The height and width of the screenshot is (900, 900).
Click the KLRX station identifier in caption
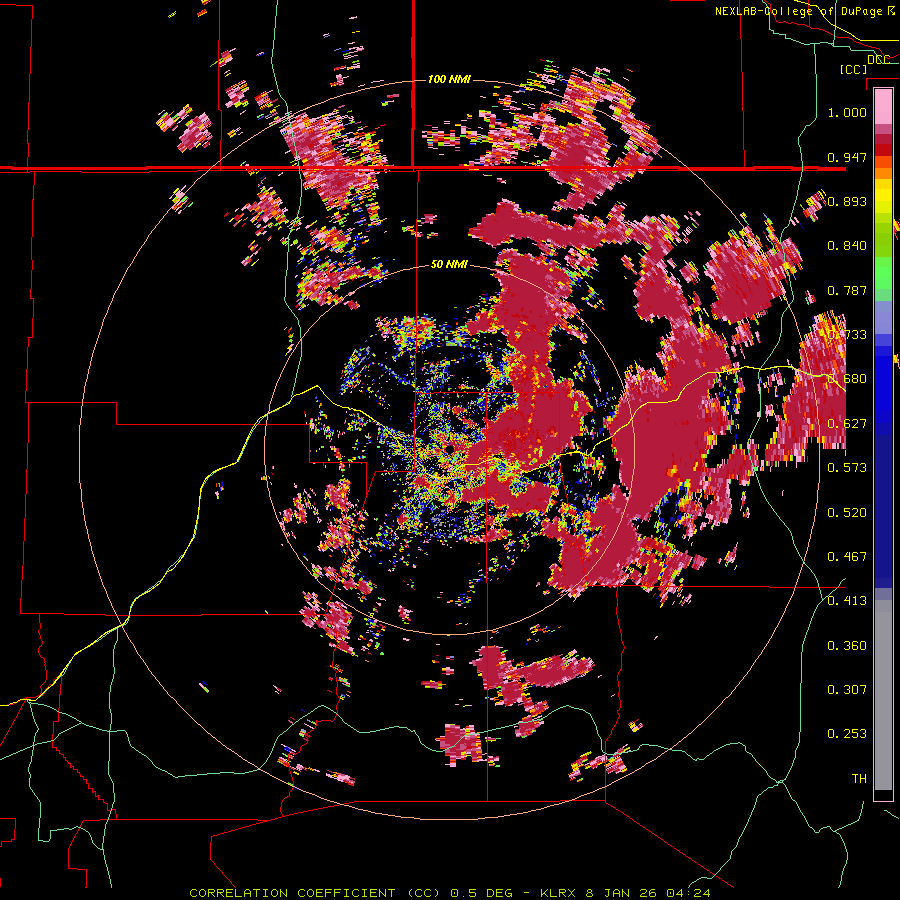point(559,893)
